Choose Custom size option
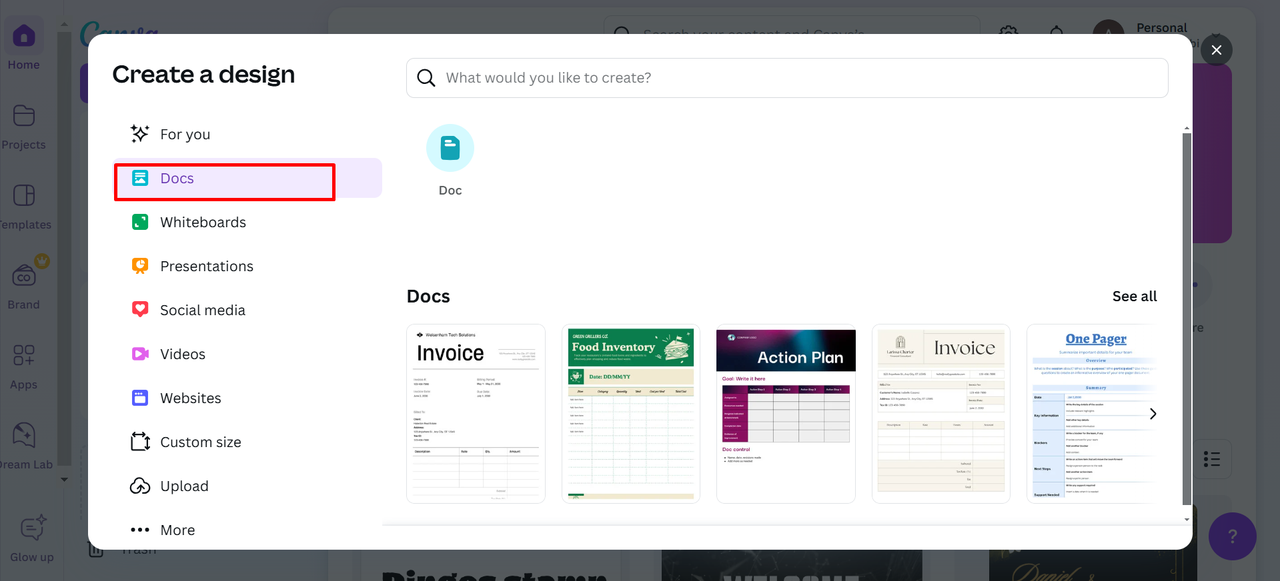This screenshot has width=1280, height=581. point(248,442)
